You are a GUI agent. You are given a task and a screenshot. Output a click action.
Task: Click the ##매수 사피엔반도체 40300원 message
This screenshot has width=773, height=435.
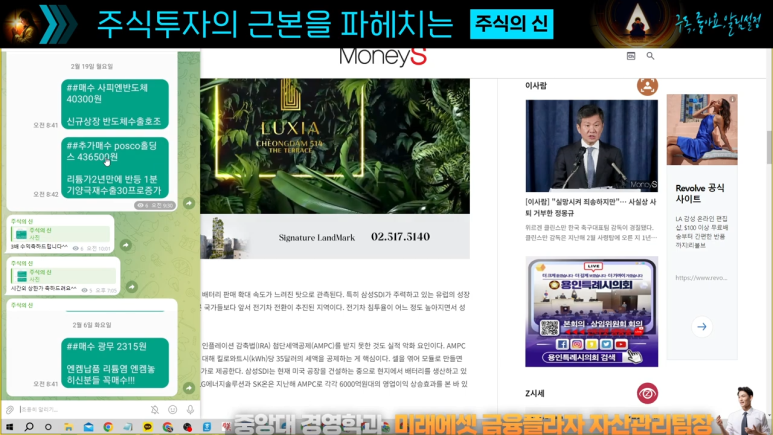[115, 104]
